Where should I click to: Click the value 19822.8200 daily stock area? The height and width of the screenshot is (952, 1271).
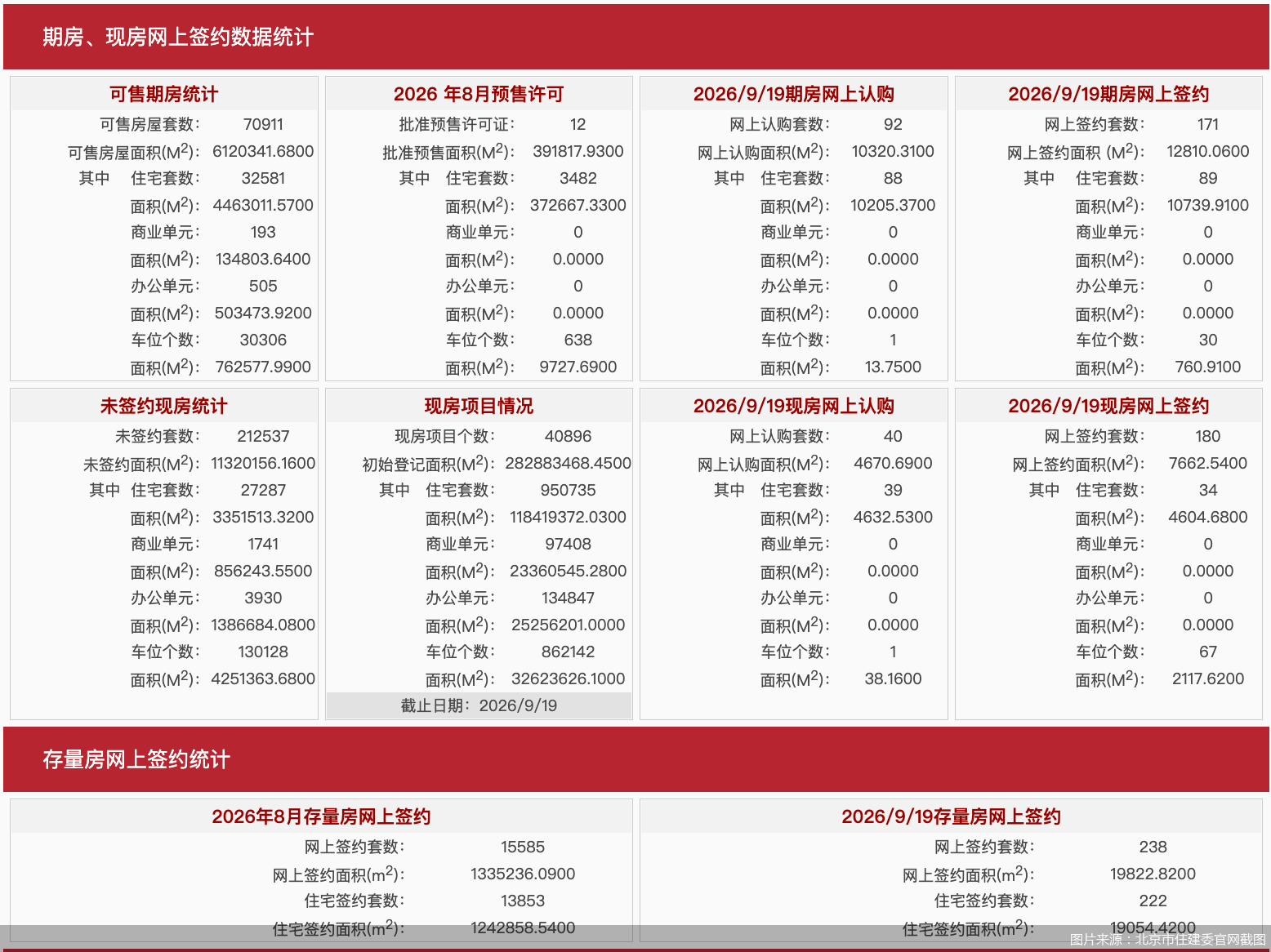click(1153, 874)
